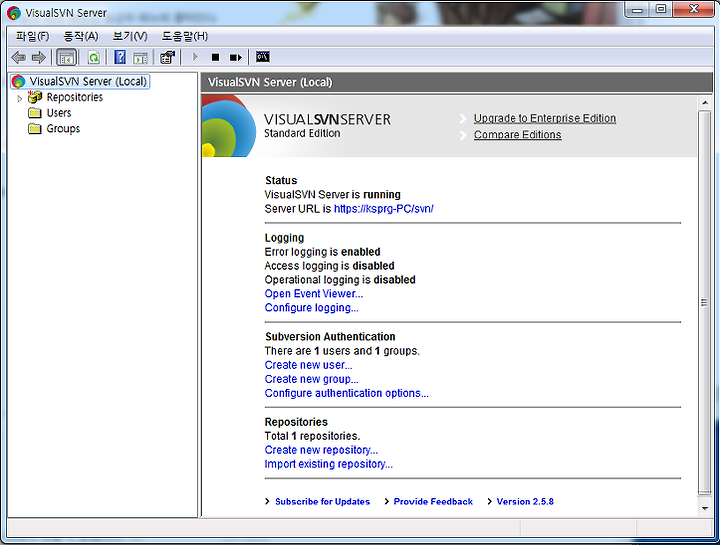The height and width of the screenshot is (545, 720).
Task: Select the Repositories tree item label
Action: [74, 97]
